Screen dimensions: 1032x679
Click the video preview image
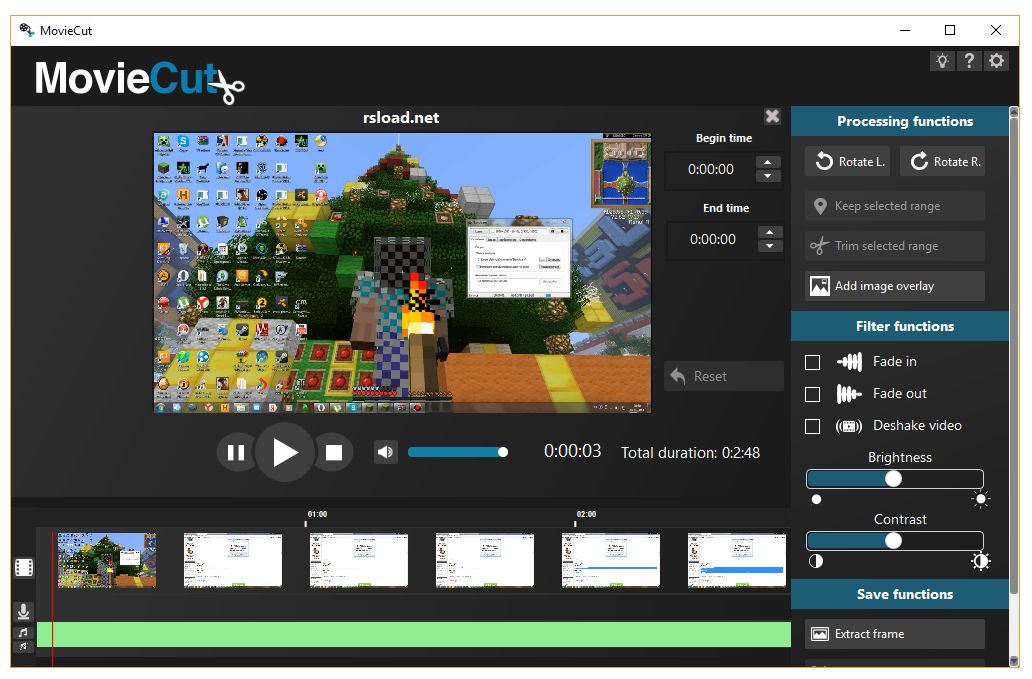point(402,272)
